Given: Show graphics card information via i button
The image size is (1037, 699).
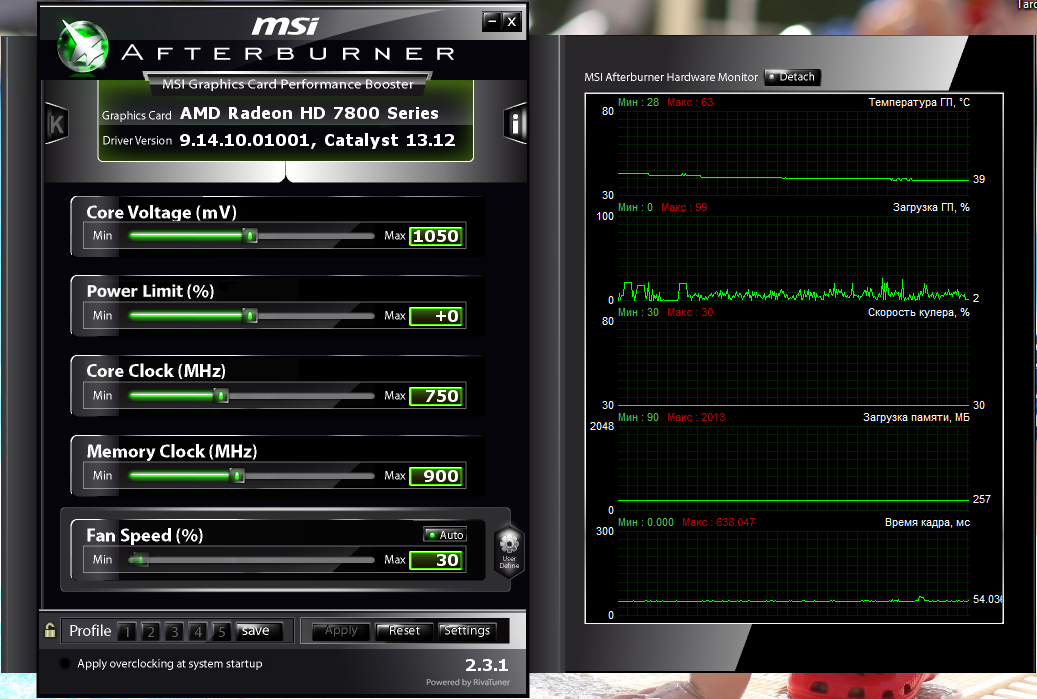Looking at the screenshot, I should tap(515, 123).
